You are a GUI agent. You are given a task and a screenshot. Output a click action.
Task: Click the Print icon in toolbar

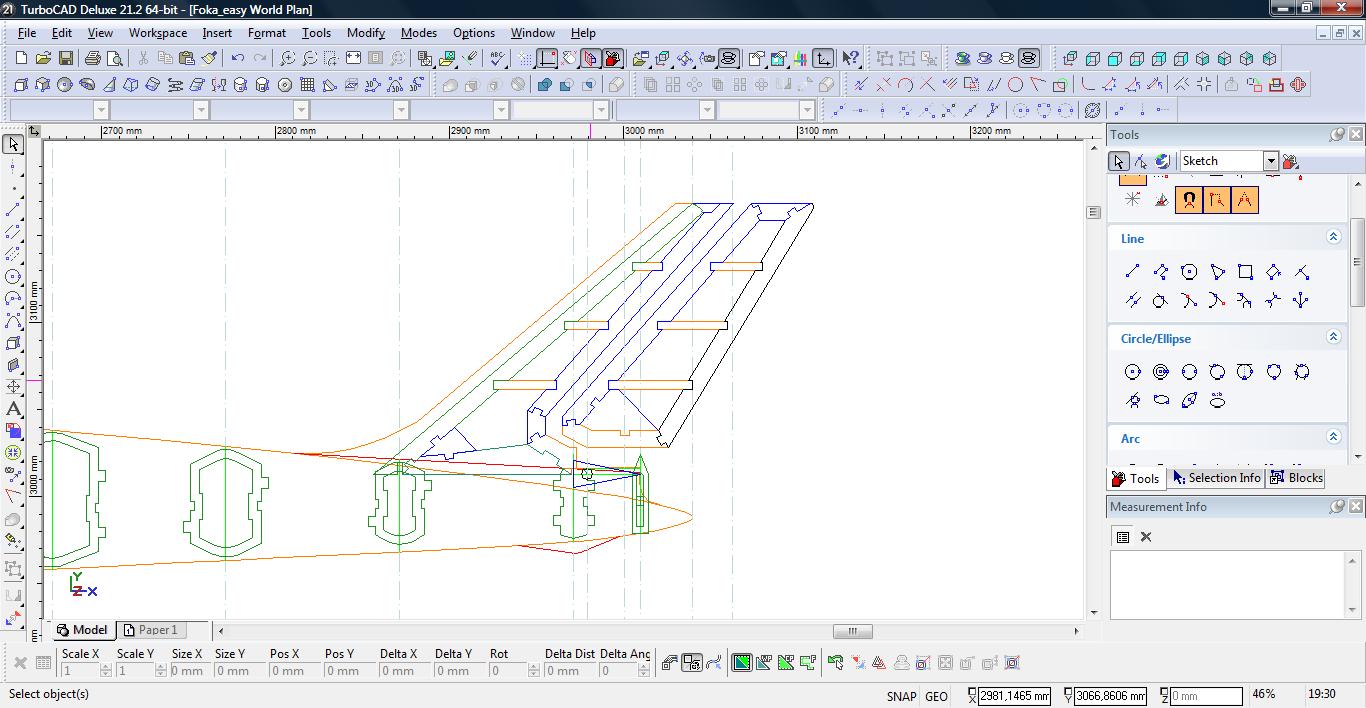(93, 59)
